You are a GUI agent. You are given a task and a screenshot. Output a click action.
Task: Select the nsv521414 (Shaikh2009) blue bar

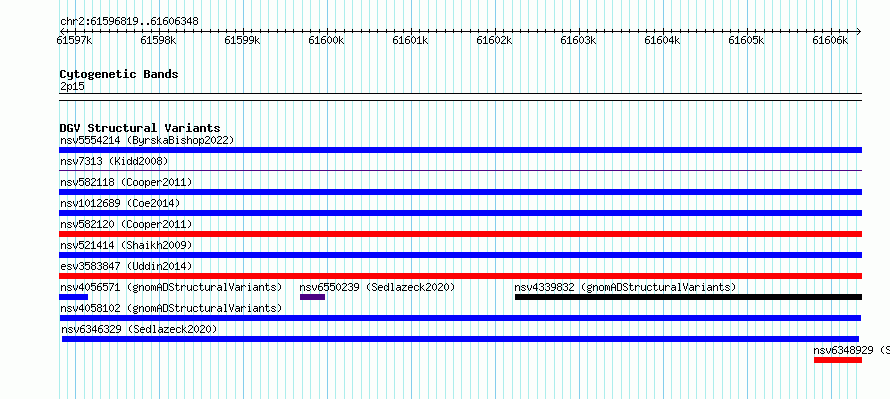point(460,255)
